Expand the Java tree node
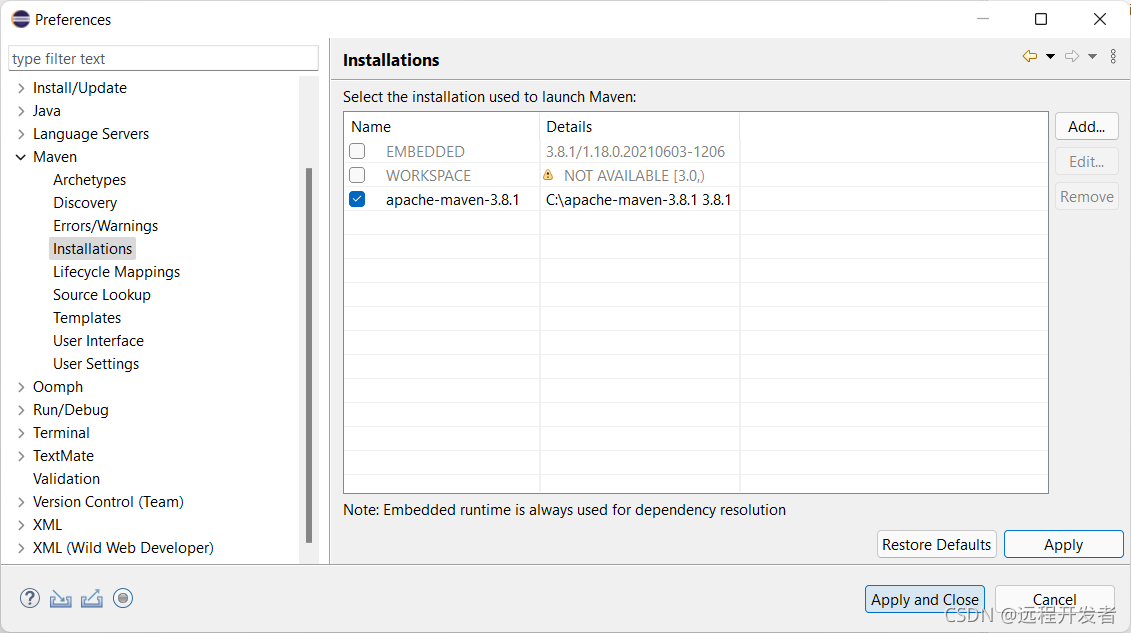 pyautogui.click(x=21, y=111)
